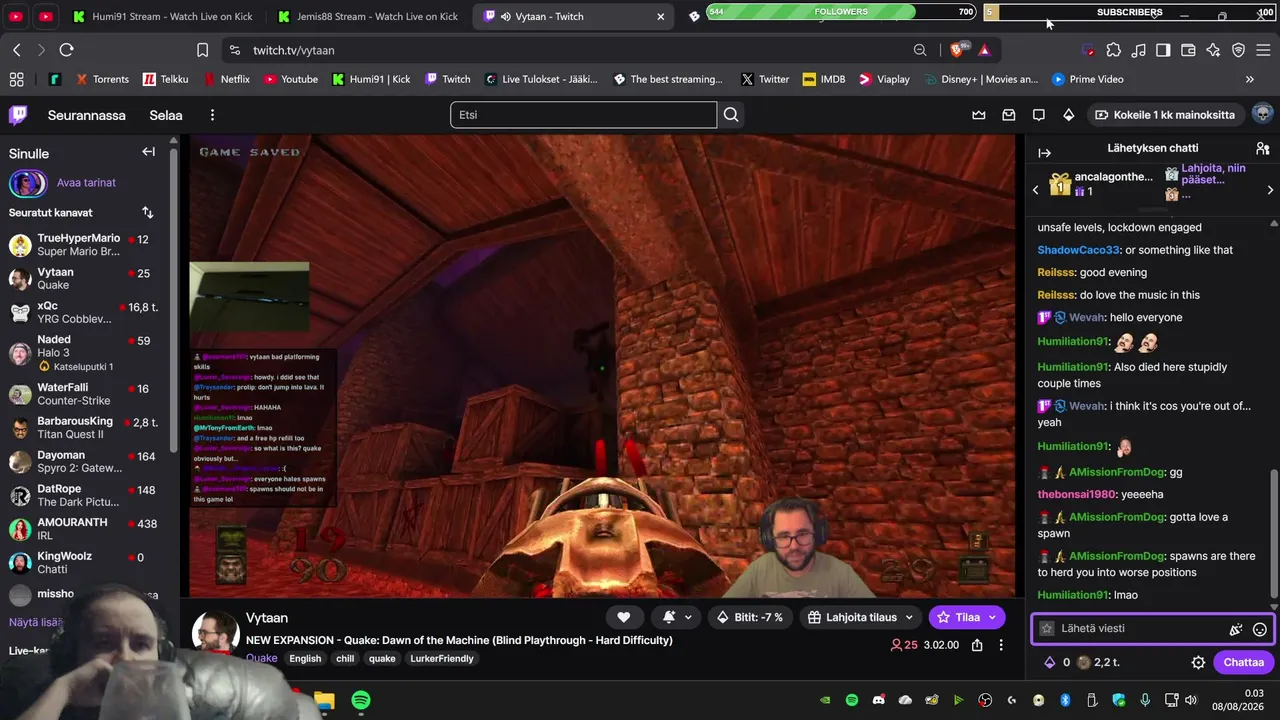Focus the Etsi search field
The image size is (1280, 720).
click(583, 115)
